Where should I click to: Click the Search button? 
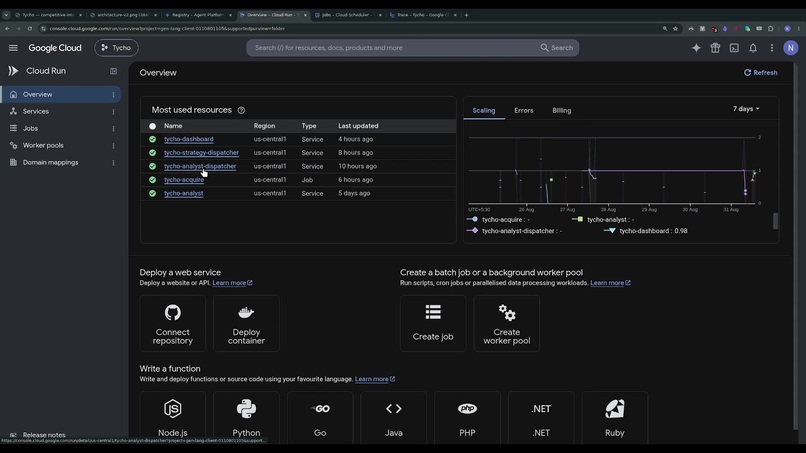(x=557, y=48)
